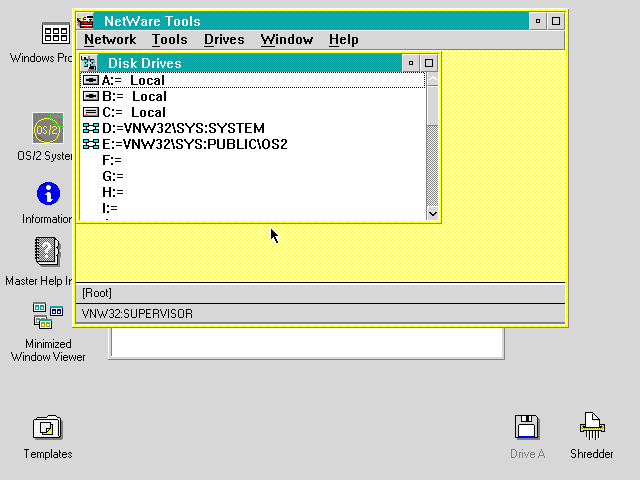The image size is (640, 480).
Task: Select the B:= Local drive row
Action: click(x=253, y=96)
